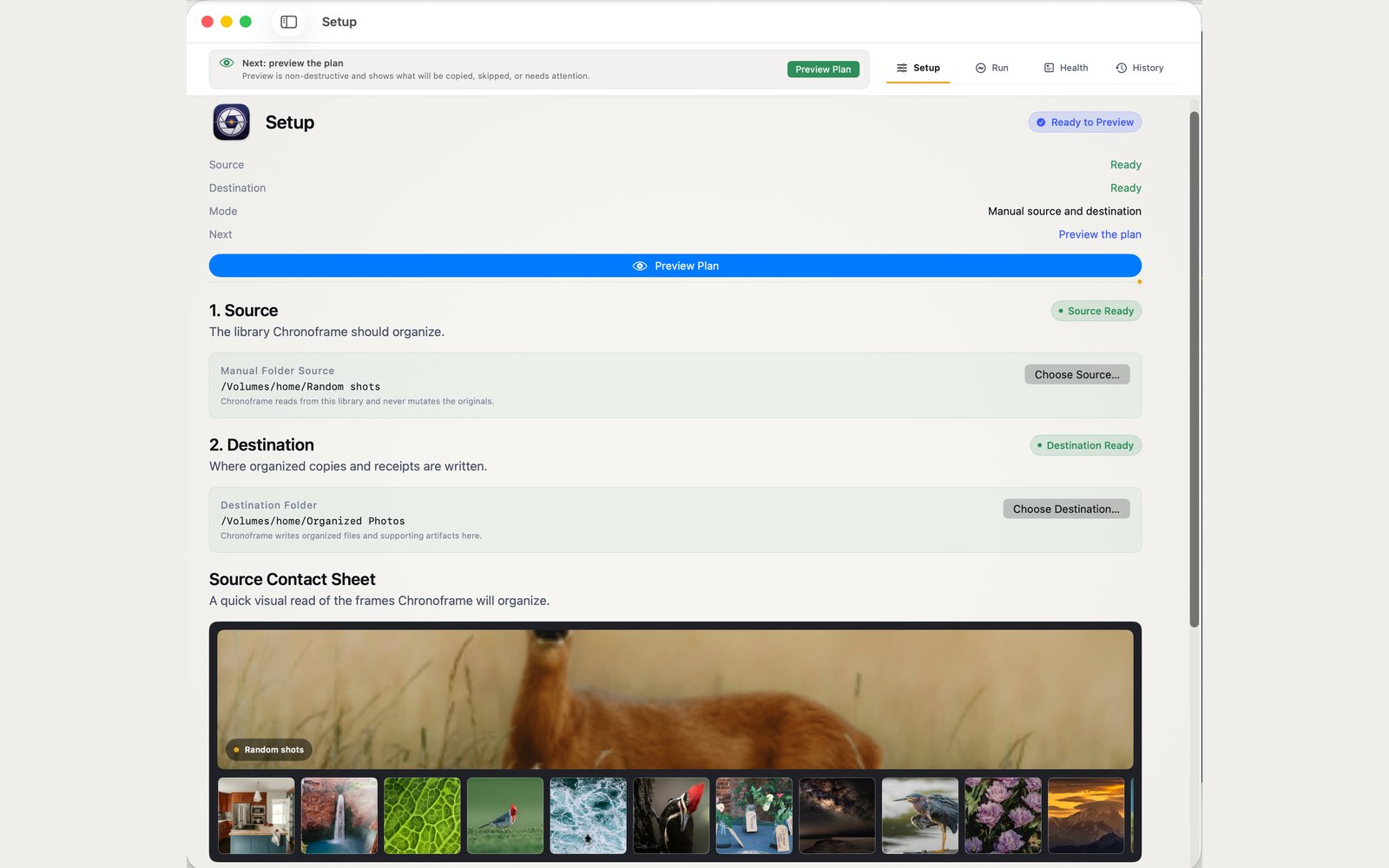Click the large deer preview image
The height and width of the screenshot is (868, 1389).
coord(675,699)
